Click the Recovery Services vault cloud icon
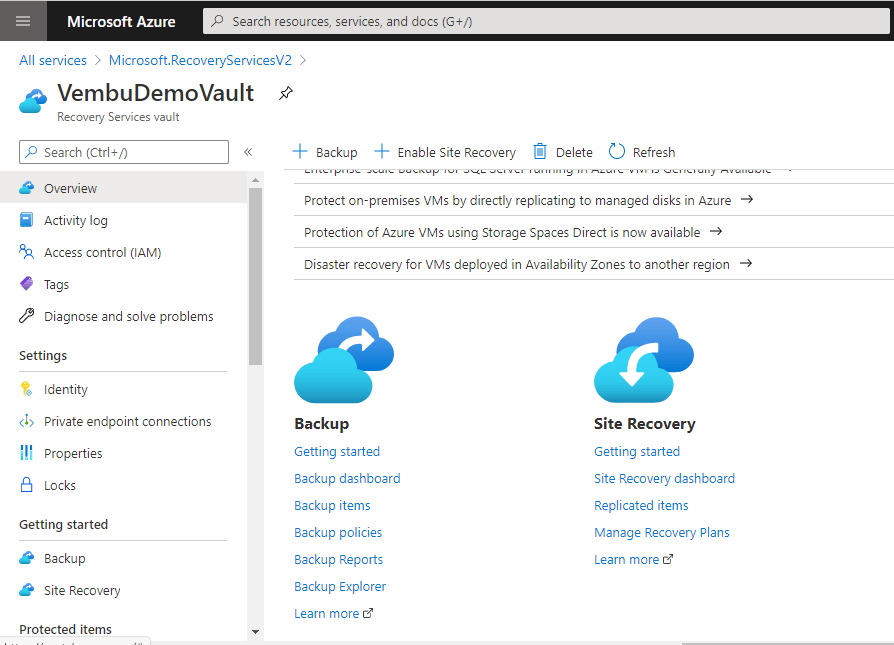Image resolution: width=894 pixels, height=645 pixels. (x=33, y=102)
